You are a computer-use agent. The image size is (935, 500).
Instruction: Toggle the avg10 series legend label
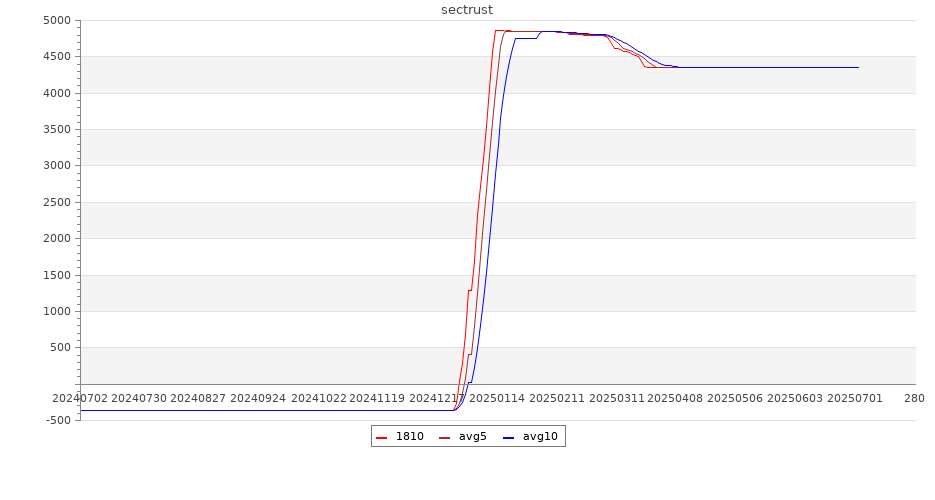540,437
